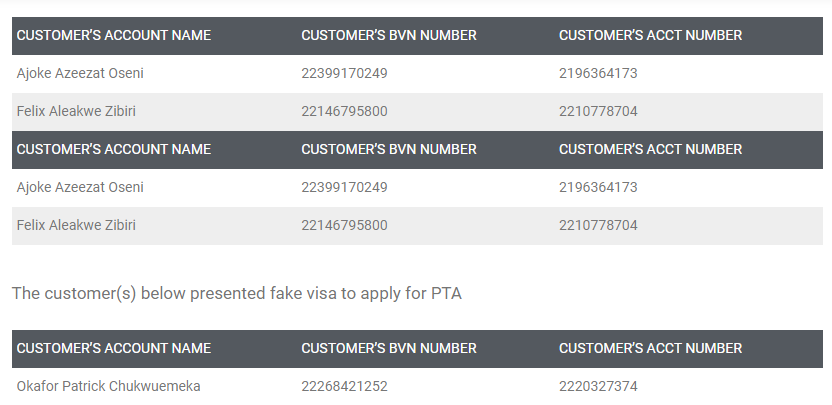The image size is (832, 405).
Task: Click BVN 22399170249 in the second table
Action: click(x=344, y=187)
